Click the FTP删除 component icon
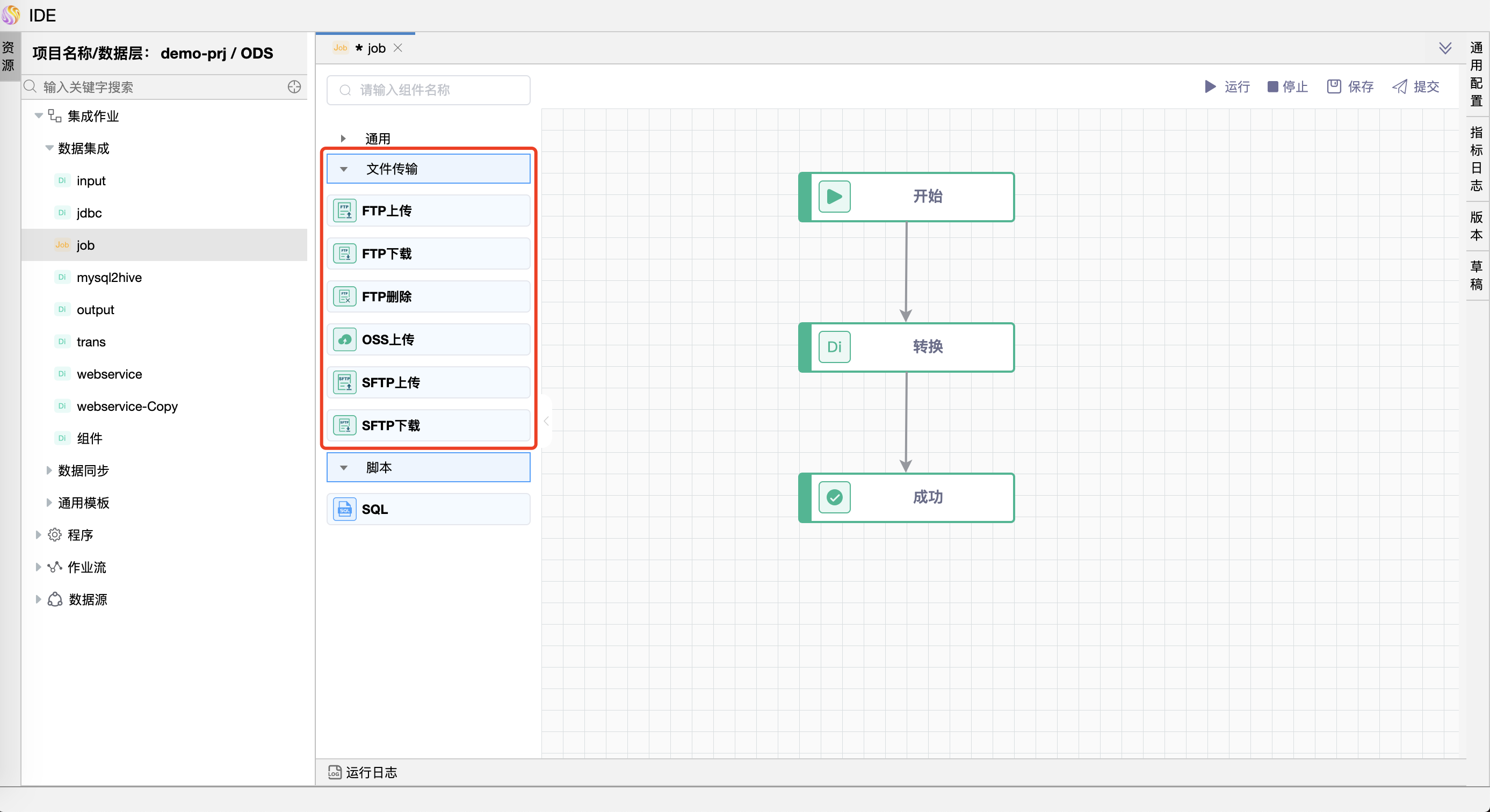 [345, 296]
